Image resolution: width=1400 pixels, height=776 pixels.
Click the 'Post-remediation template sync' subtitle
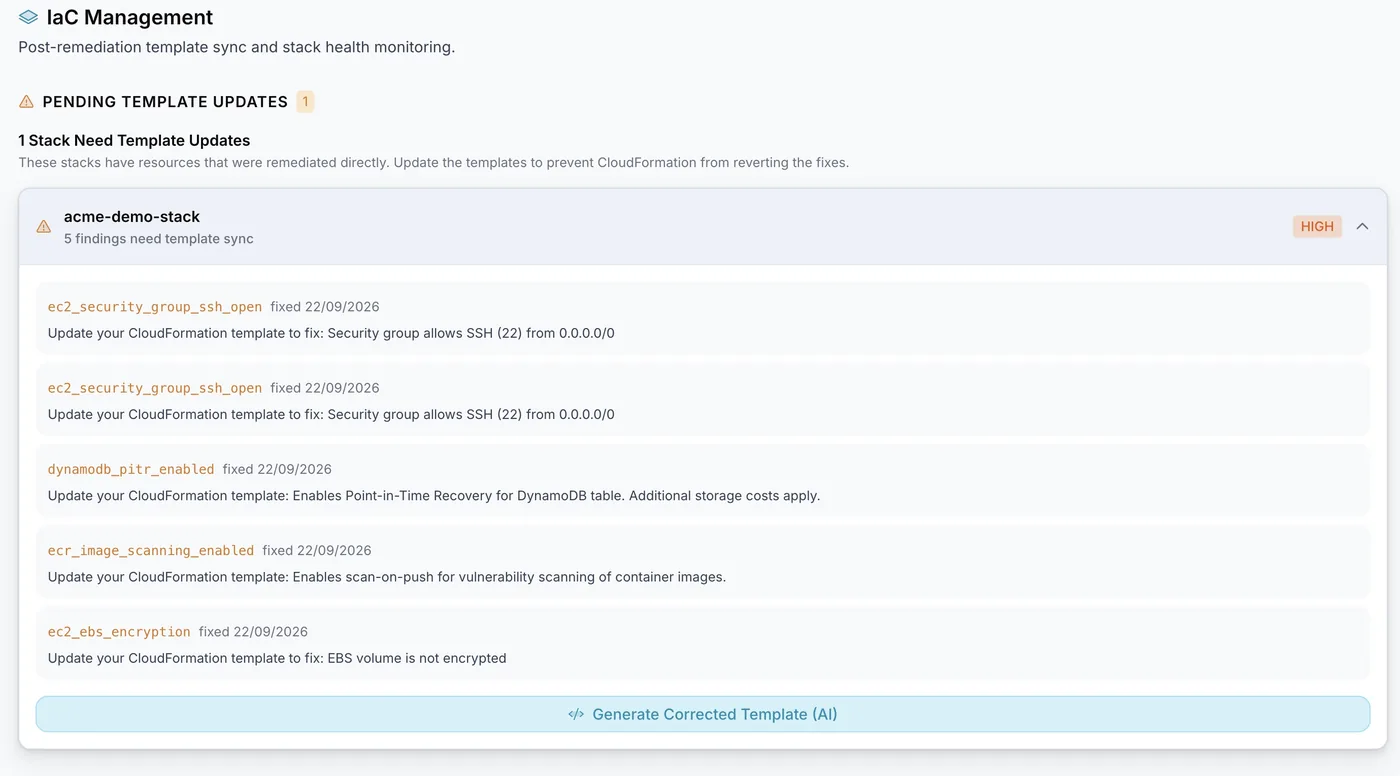[x=237, y=47]
